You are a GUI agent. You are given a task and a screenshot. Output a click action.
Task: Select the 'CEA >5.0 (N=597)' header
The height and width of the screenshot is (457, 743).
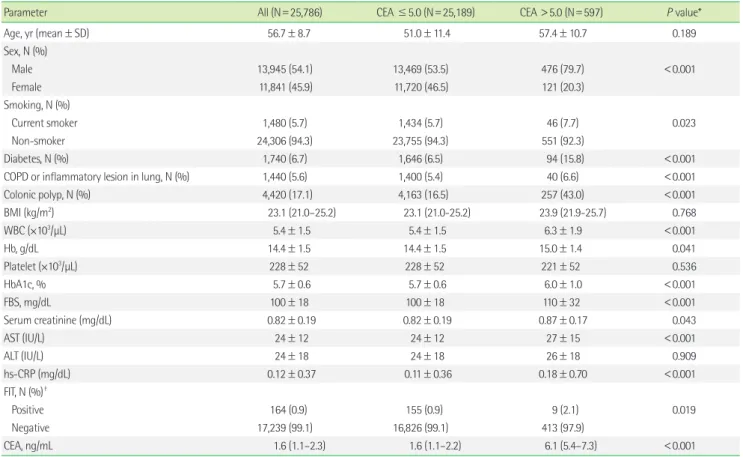(561, 12)
